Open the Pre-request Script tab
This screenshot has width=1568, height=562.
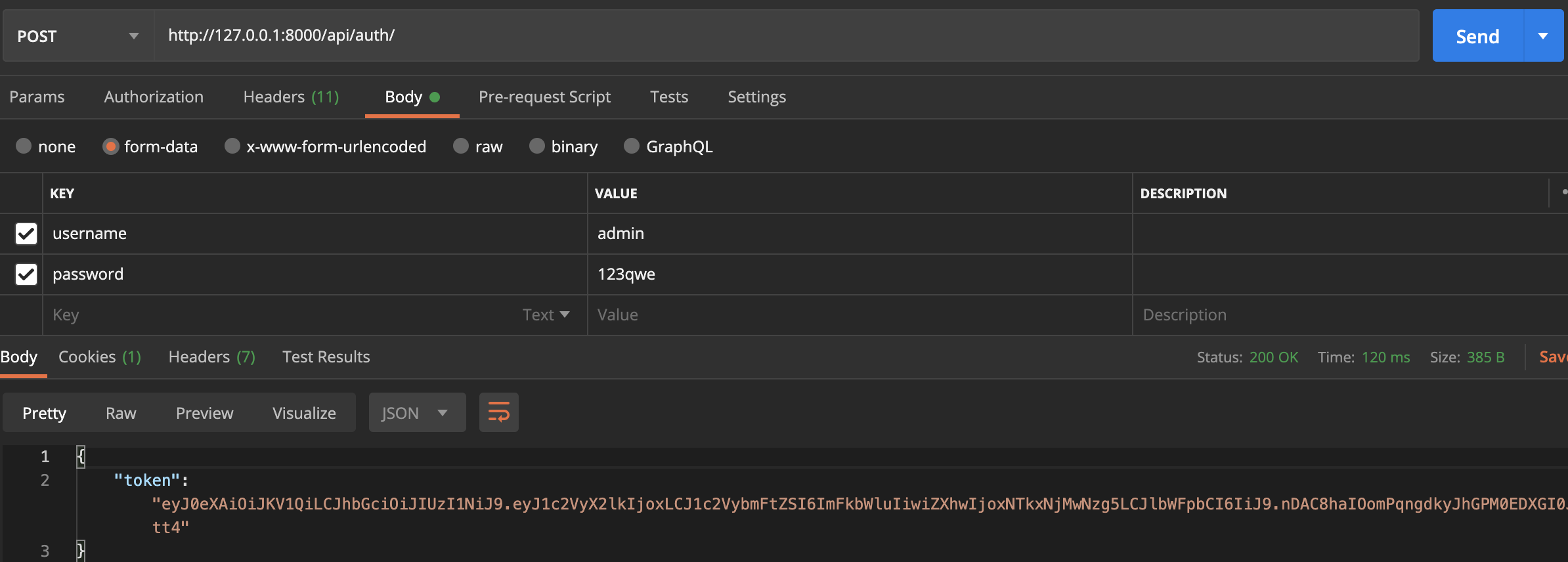click(544, 97)
